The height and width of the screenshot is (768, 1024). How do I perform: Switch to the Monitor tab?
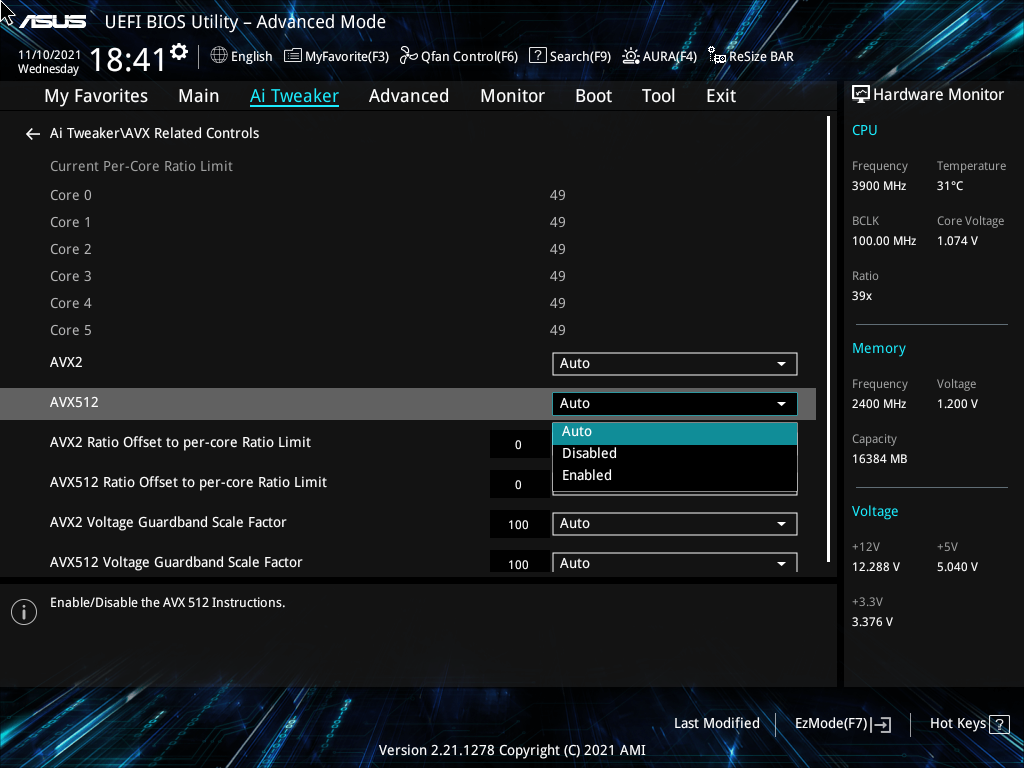[512, 96]
